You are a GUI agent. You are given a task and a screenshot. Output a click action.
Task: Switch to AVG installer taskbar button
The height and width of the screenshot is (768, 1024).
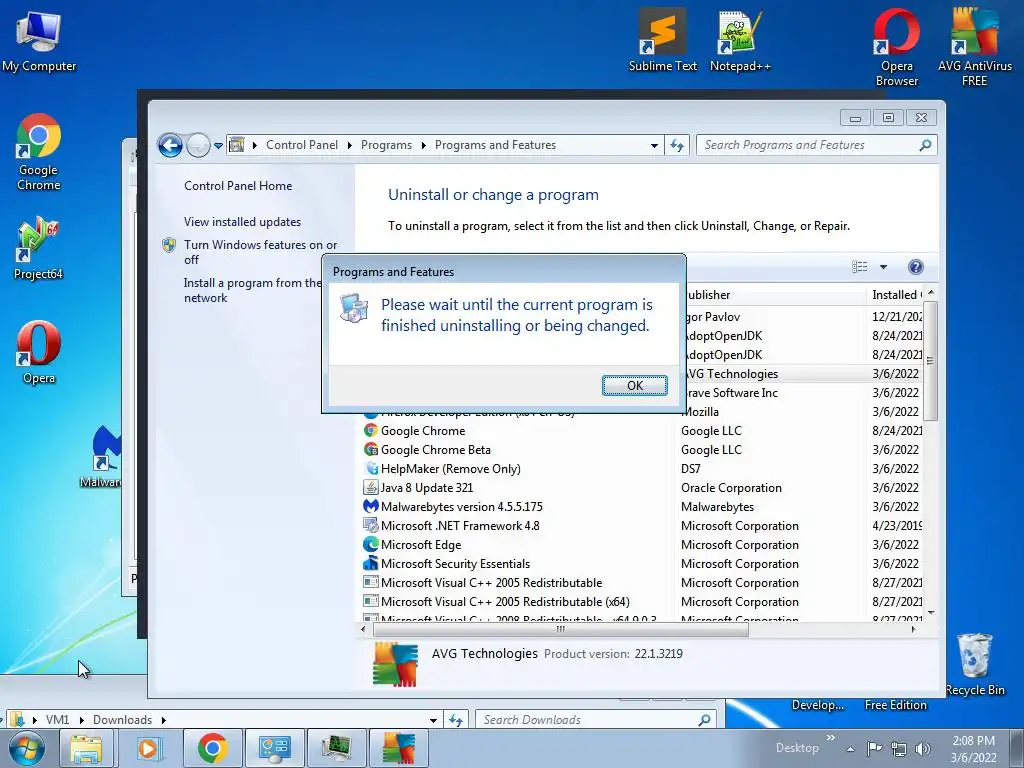point(398,748)
